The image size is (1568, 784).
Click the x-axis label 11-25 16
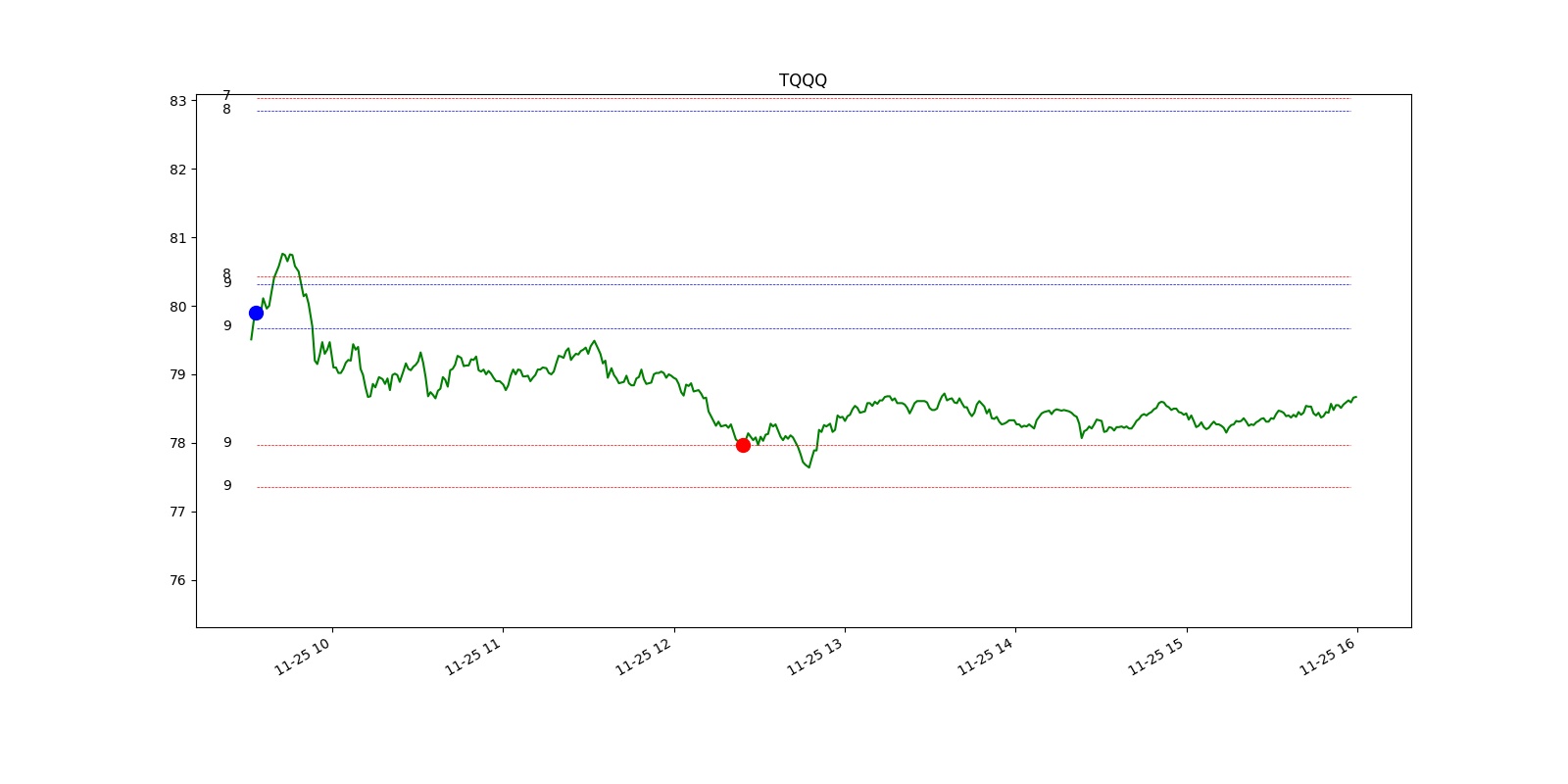click(x=1328, y=655)
